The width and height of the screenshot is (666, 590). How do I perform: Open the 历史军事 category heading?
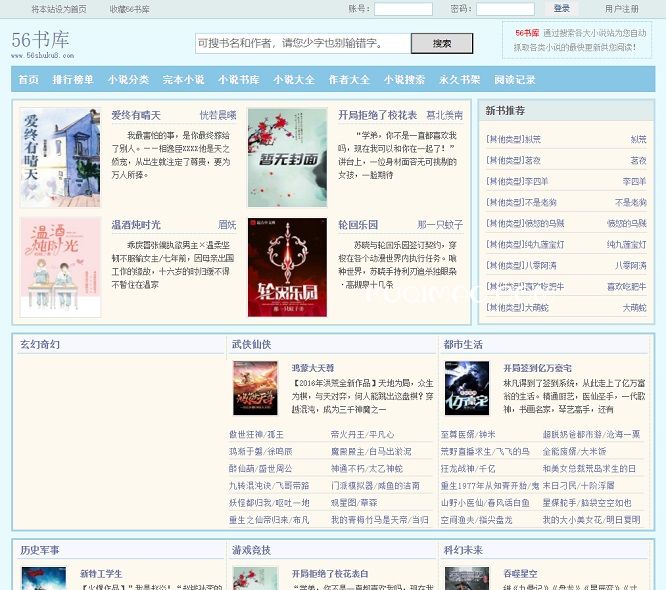pyautogui.click(x=40, y=550)
